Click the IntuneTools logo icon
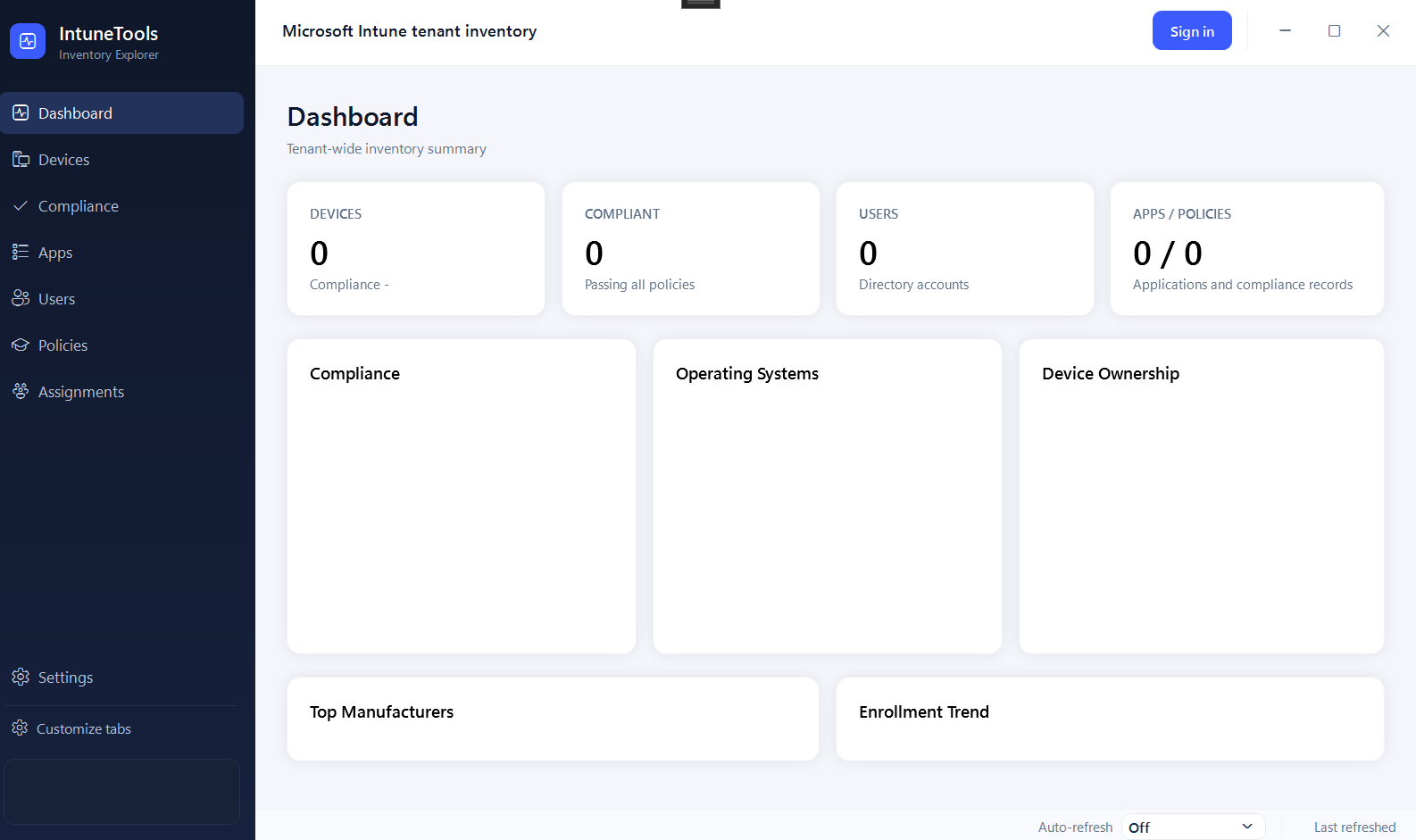This screenshot has width=1416, height=840. [28, 41]
